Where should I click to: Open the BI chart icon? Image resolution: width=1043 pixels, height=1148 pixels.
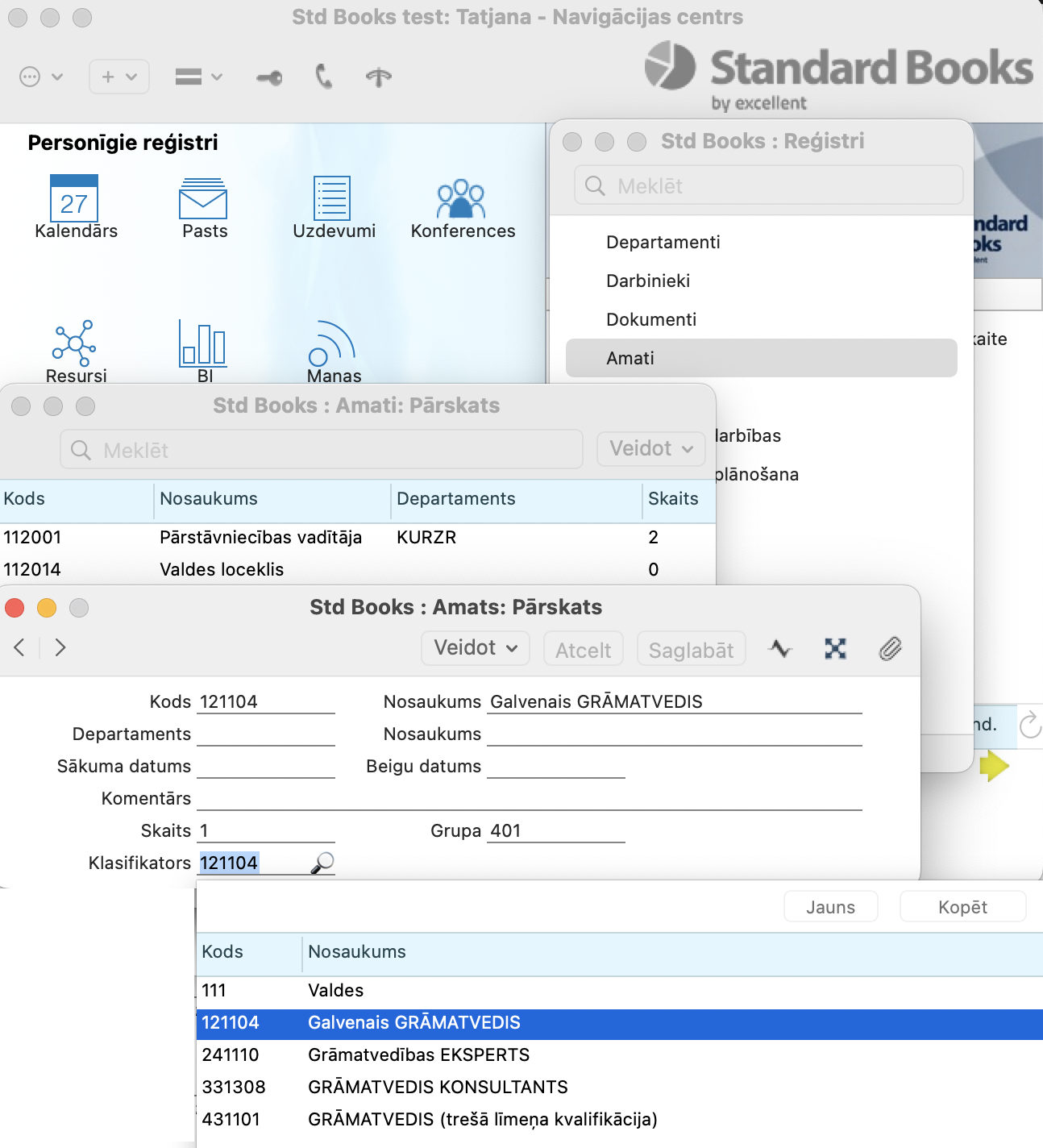point(203,343)
